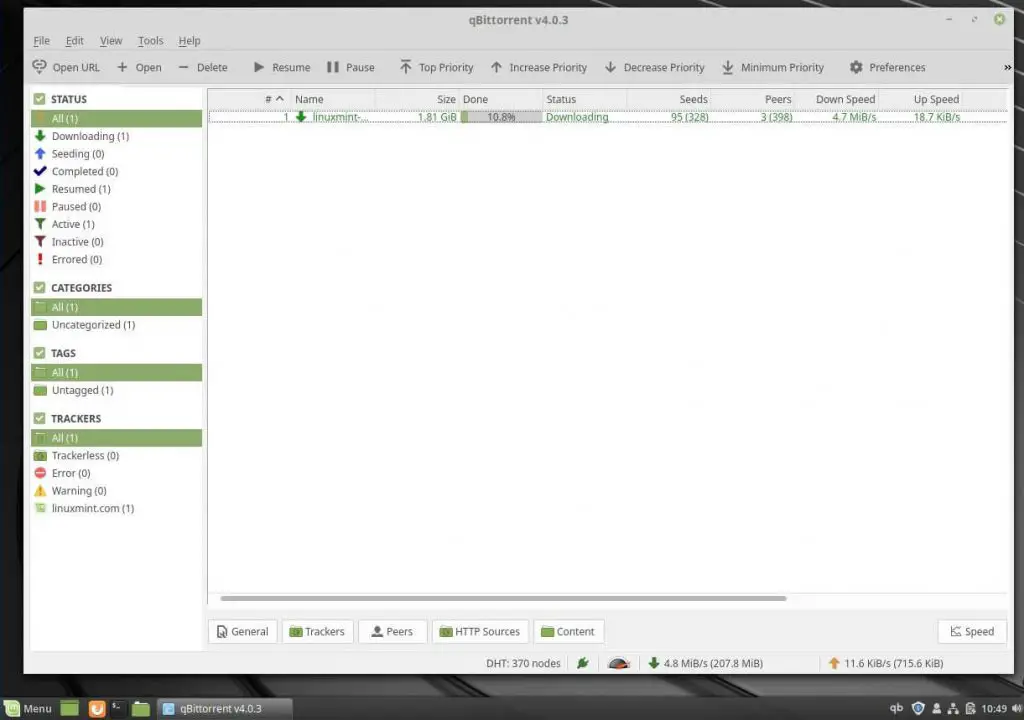Filter by Downloading (1) status
The image size is (1024, 720).
coord(116,136)
